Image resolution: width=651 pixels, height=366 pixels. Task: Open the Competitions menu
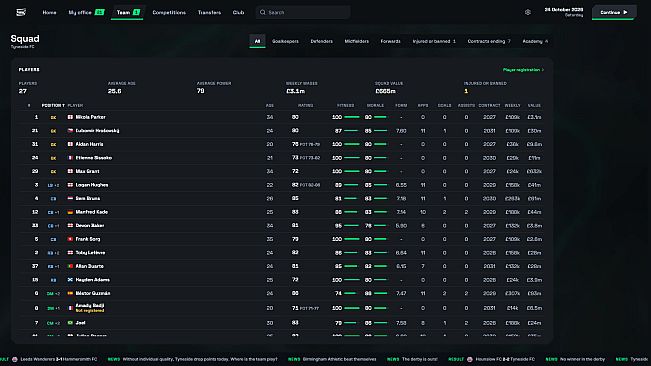[x=169, y=12]
